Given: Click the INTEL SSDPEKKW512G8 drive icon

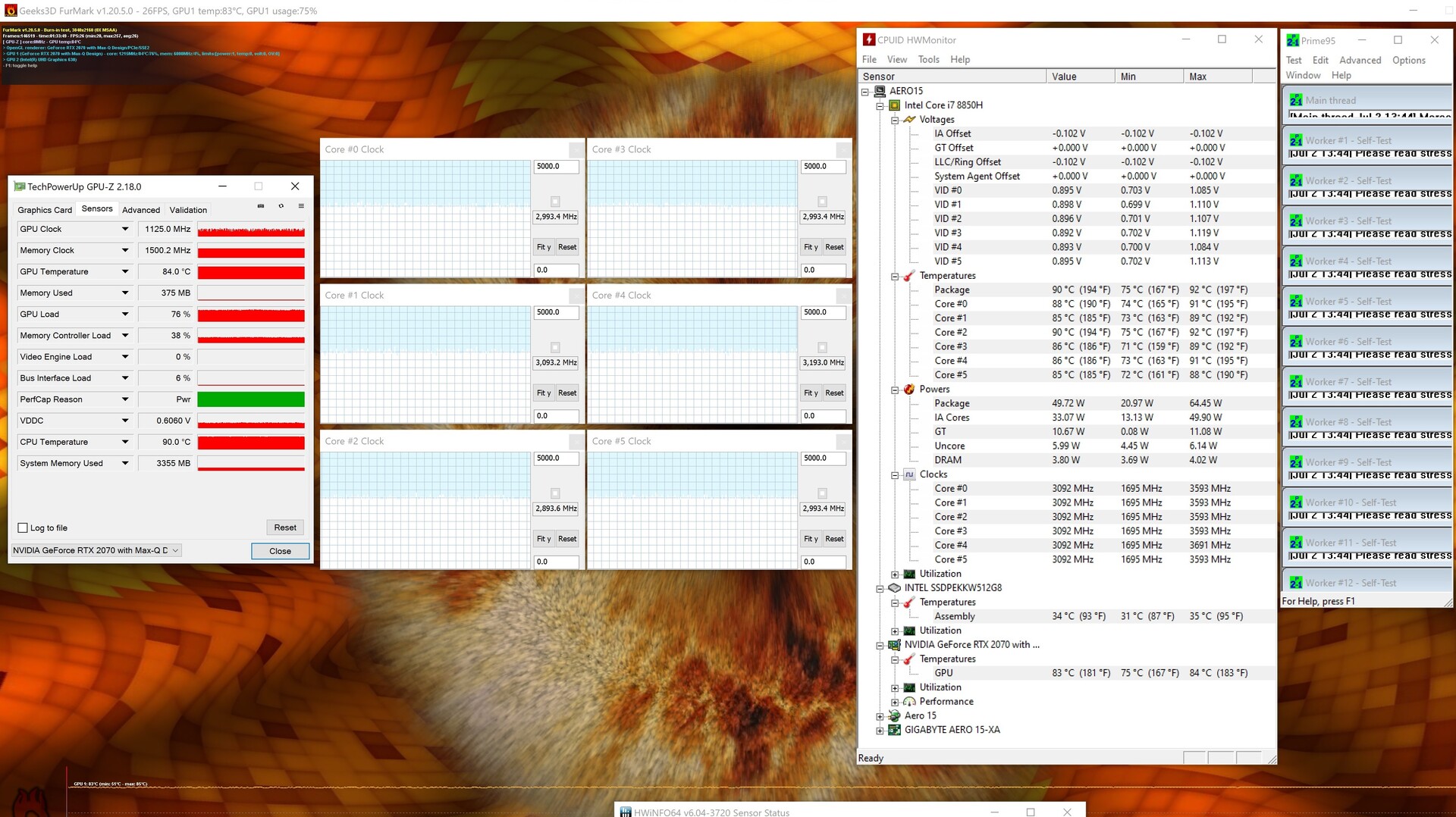Looking at the screenshot, I should click(895, 588).
